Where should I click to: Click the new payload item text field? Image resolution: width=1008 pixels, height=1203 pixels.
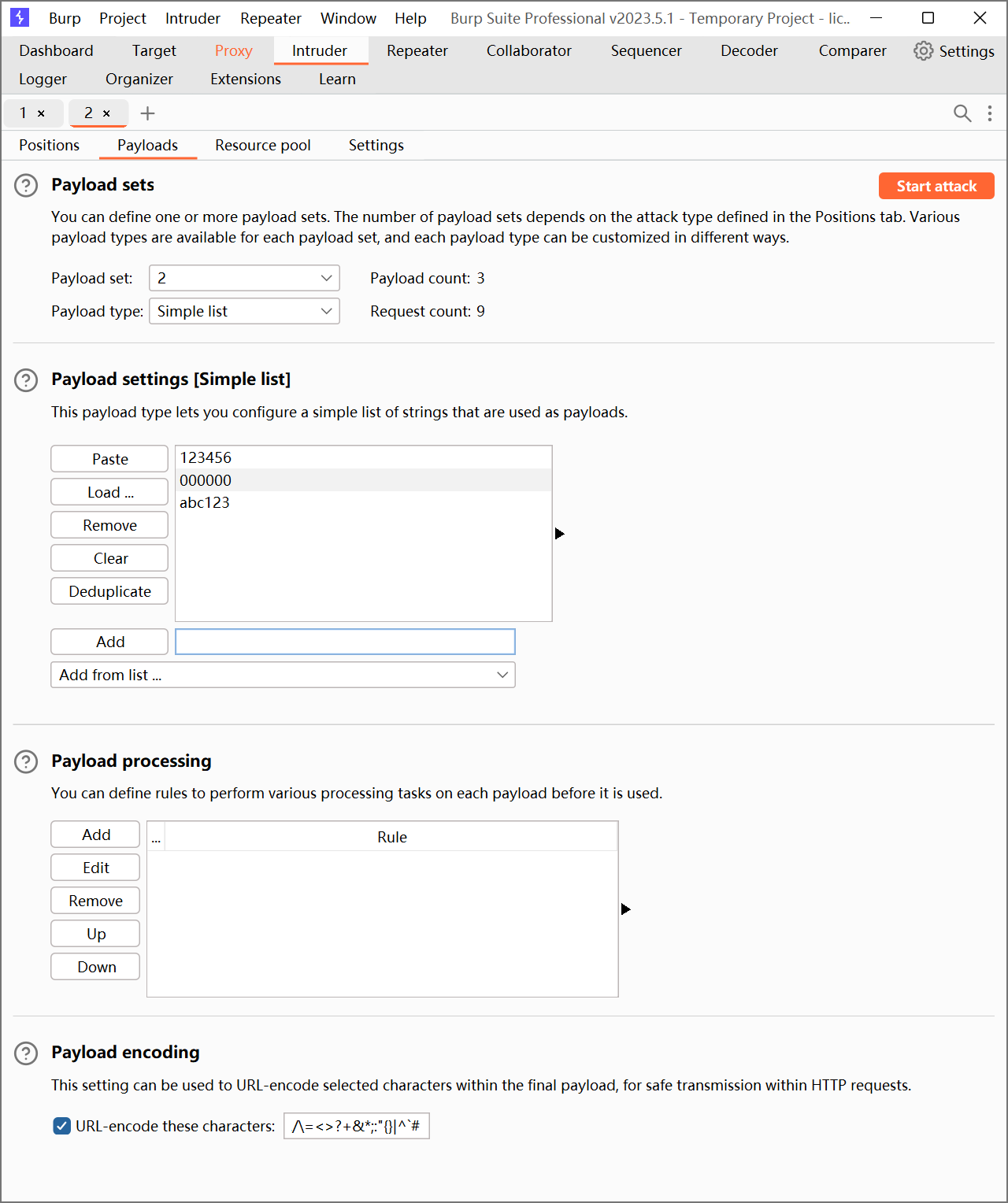click(x=345, y=642)
